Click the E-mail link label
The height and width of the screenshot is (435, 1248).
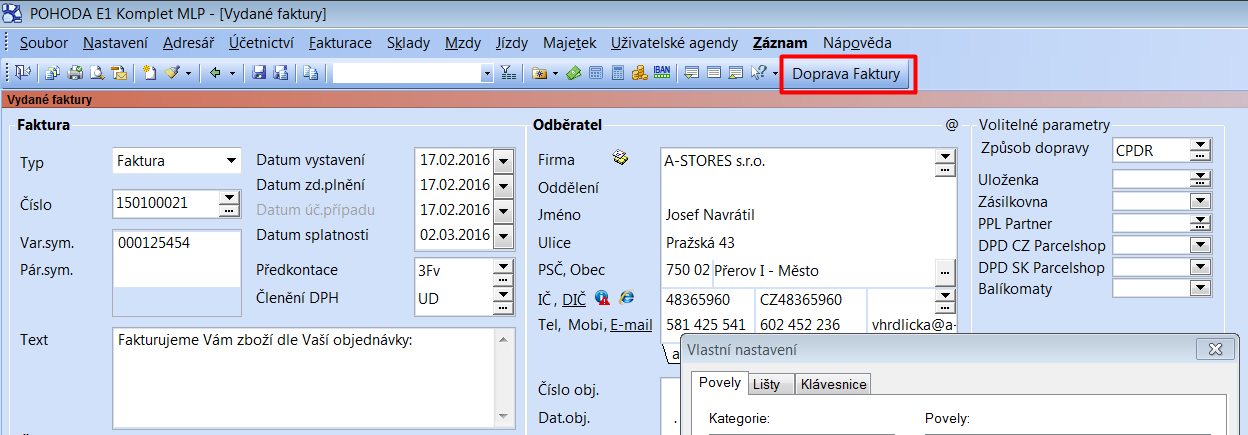[x=631, y=325]
